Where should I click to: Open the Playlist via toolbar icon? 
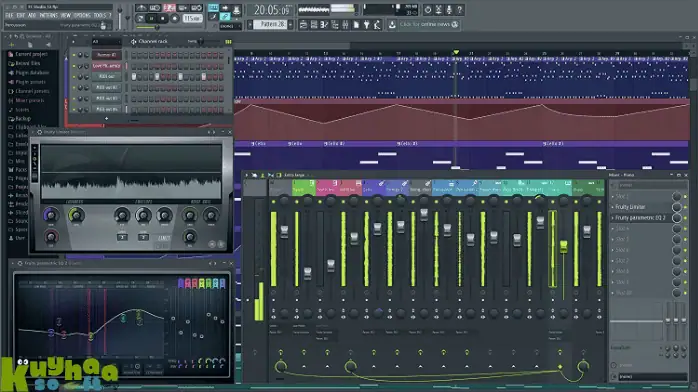[x=304, y=24]
